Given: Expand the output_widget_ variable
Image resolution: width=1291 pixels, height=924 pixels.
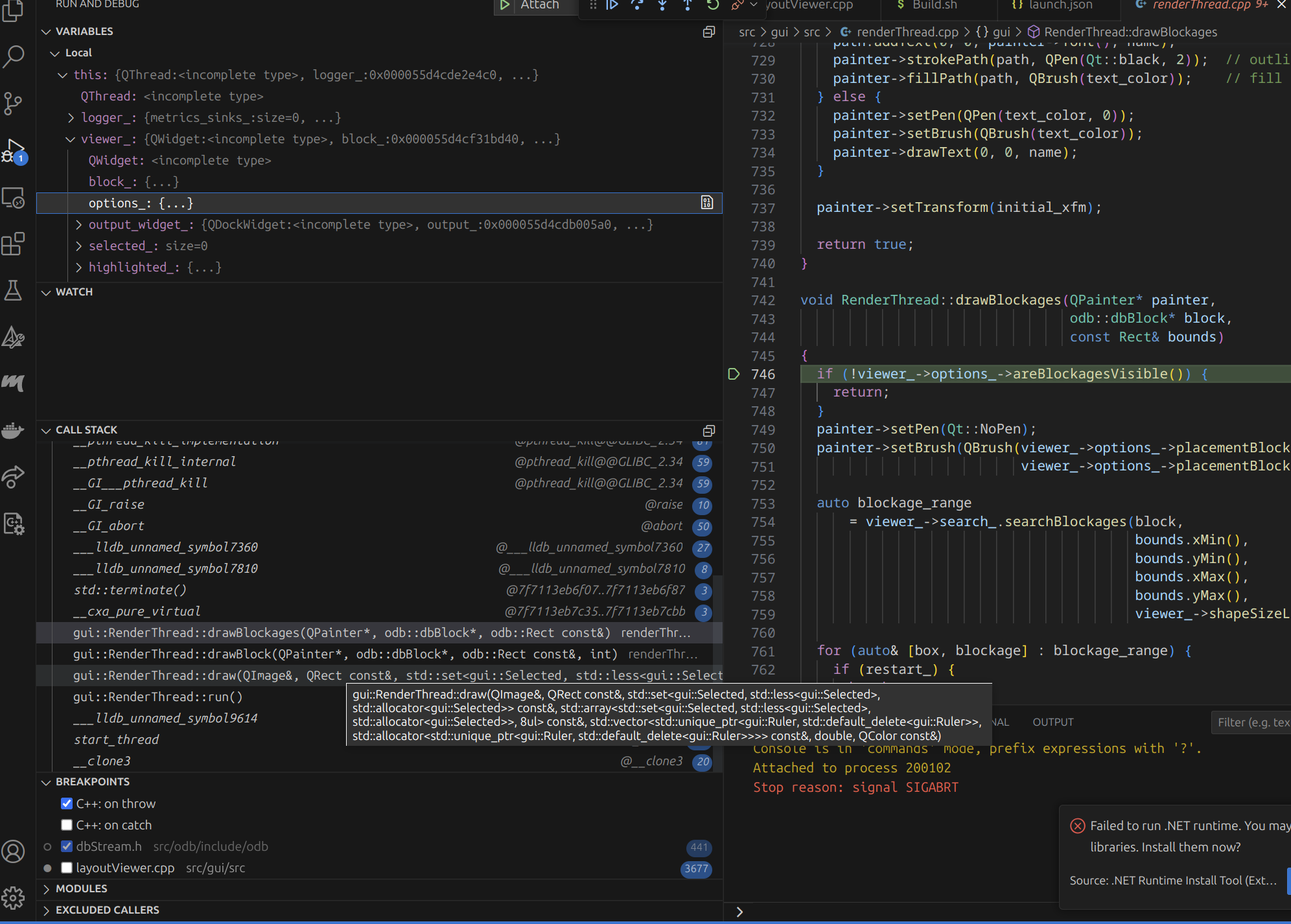Looking at the screenshot, I should [x=78, y=224].
